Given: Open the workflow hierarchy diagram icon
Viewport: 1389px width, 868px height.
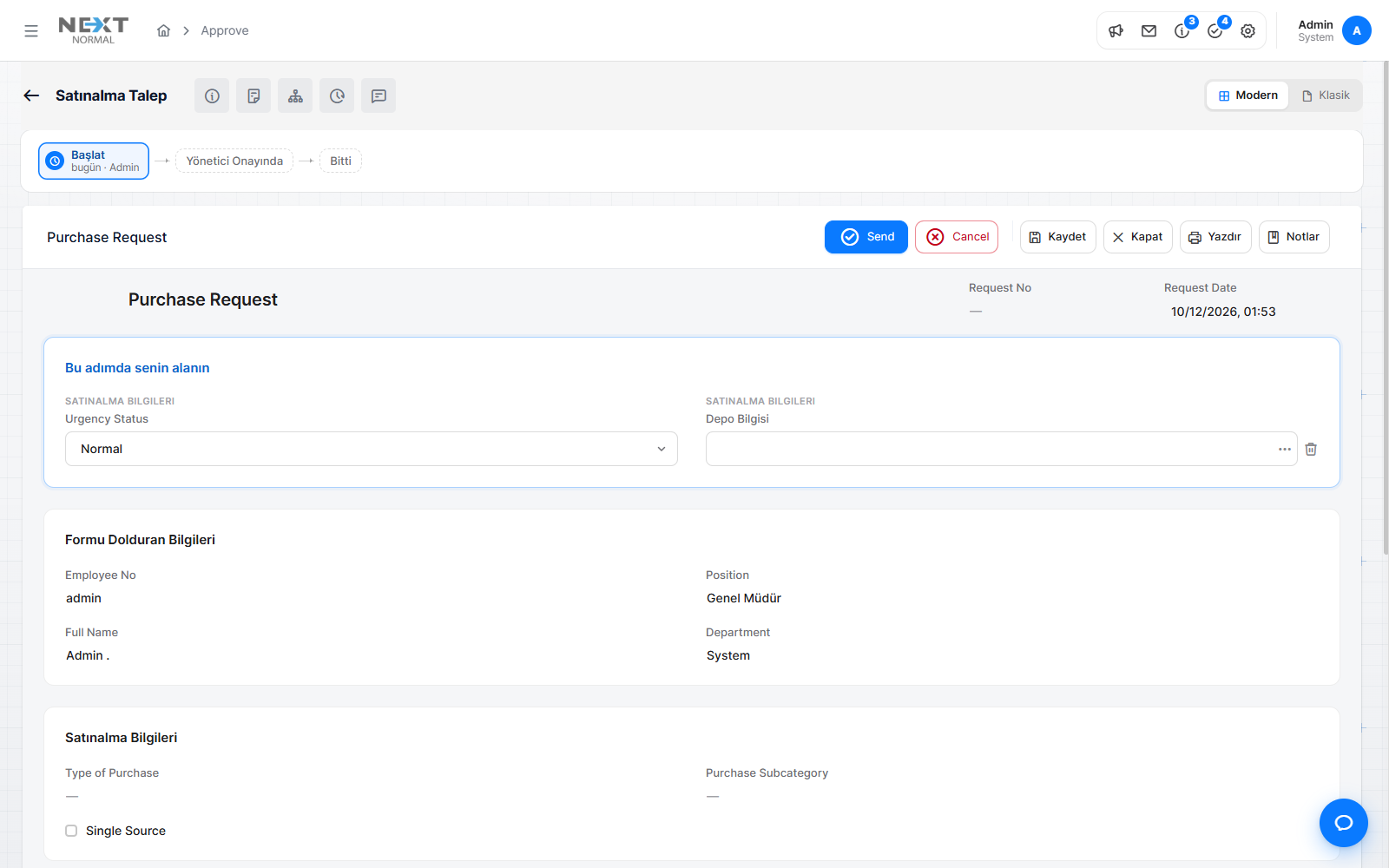Looking at the screenshot, I should [x=295, y=95].
